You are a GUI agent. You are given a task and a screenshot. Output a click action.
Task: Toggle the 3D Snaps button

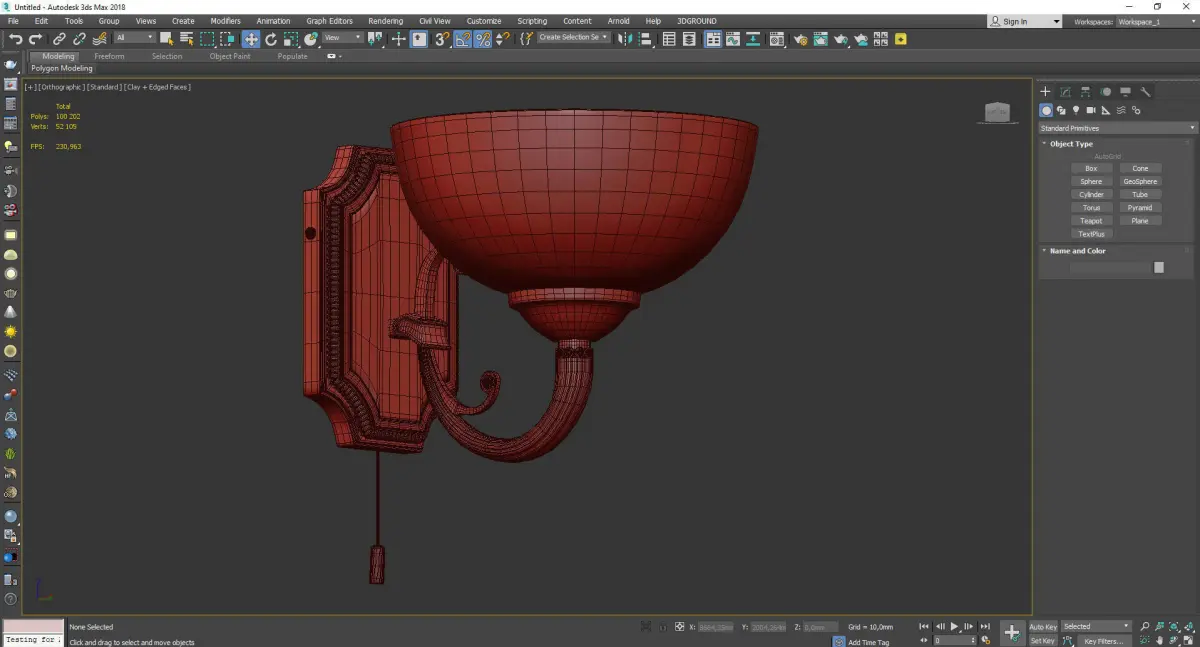coord(441,39)
